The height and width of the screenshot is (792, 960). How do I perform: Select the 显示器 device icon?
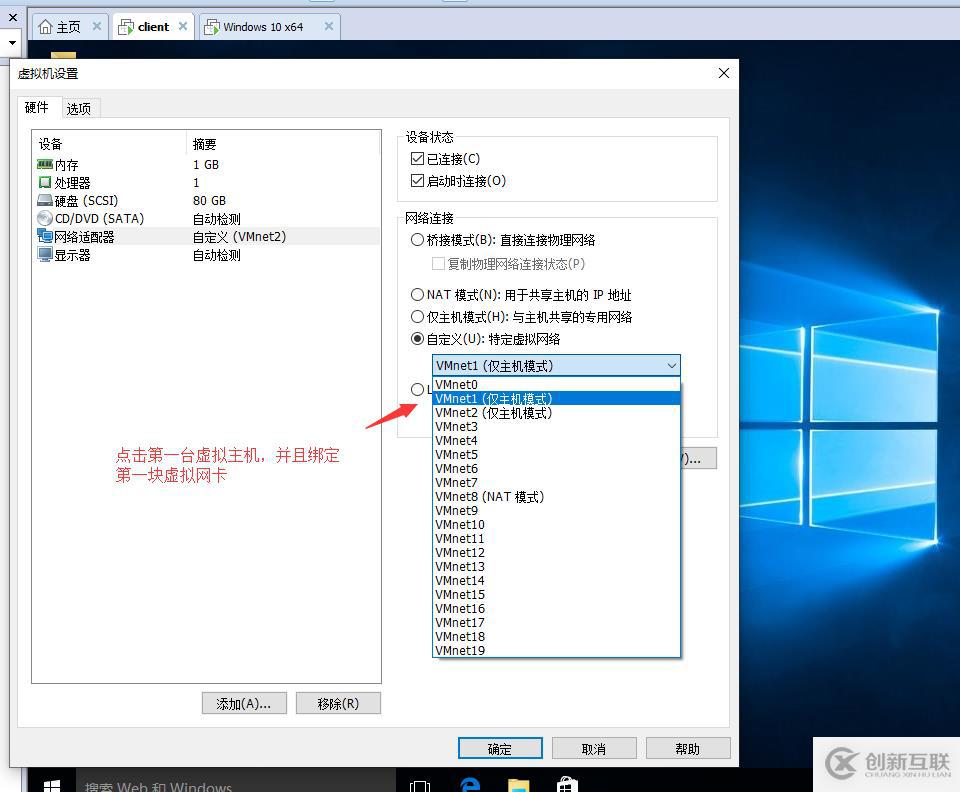pyautogui.click(x=45, y=254)
